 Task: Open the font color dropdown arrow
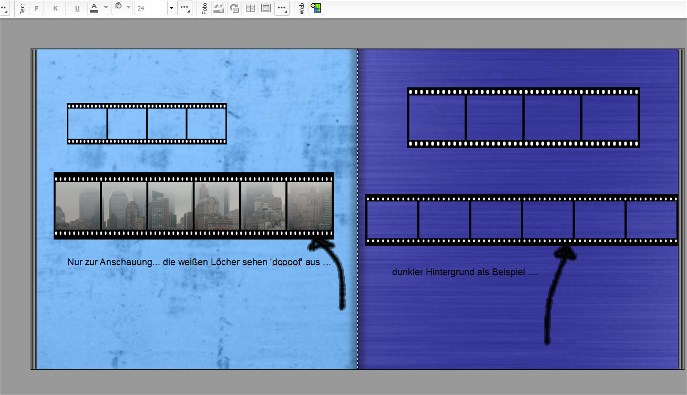click(x=106, y=7)
